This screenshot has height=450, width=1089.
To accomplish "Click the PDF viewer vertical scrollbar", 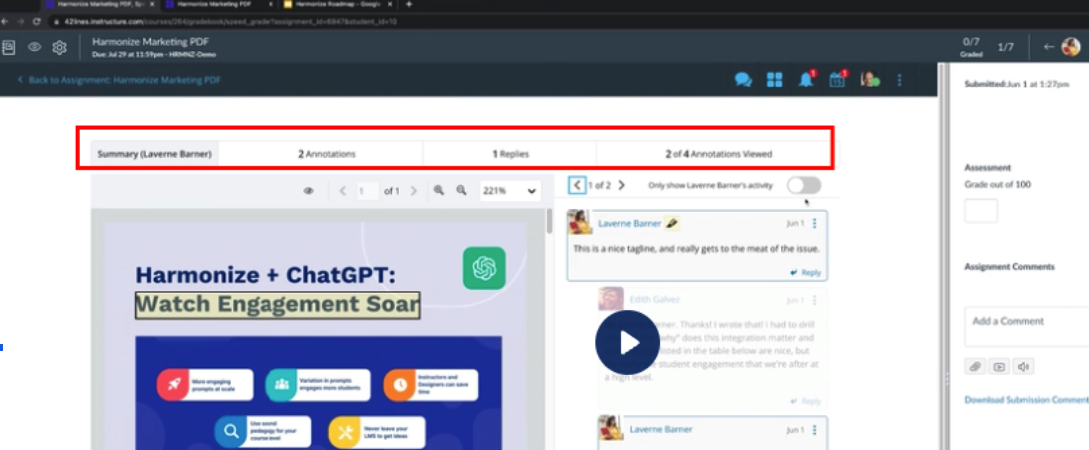I will pos(549,222).
